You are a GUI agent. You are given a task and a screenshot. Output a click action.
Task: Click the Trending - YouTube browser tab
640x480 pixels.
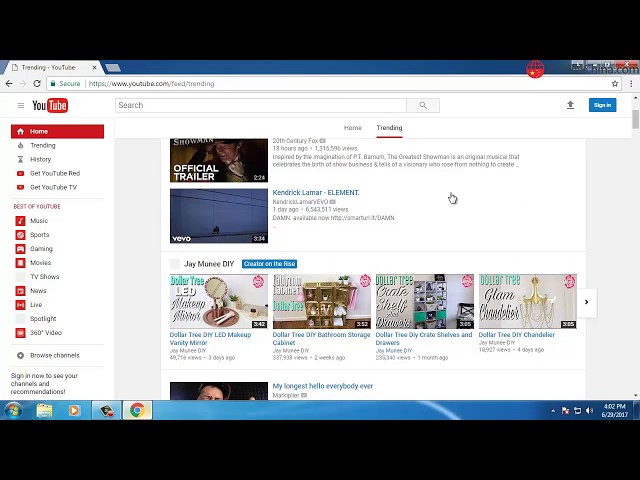point(53,67)
